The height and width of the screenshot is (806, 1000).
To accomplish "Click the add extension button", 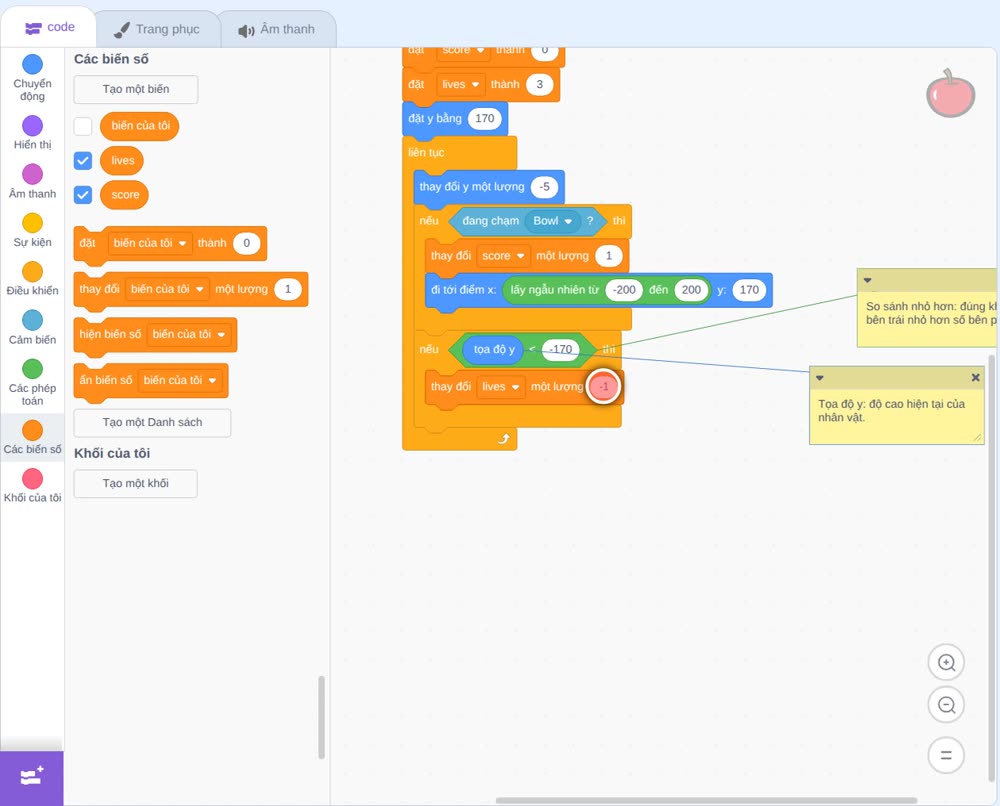I will pyautogui.click(x=32, y=777).
